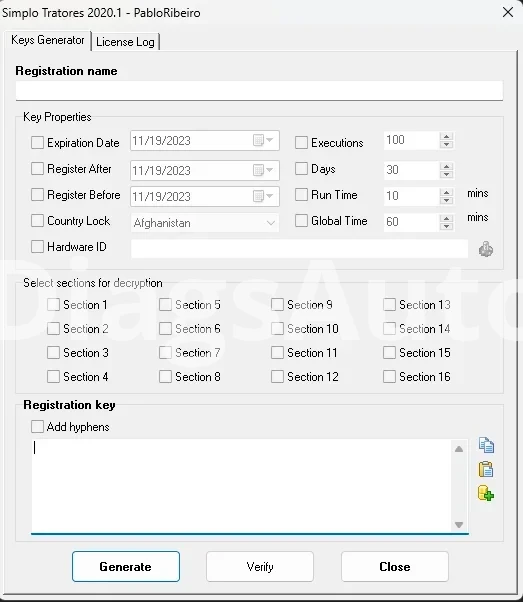Click the Executions value field showing 100
The height and width of the screenshot is (602, 523).
tap(411, 140)
